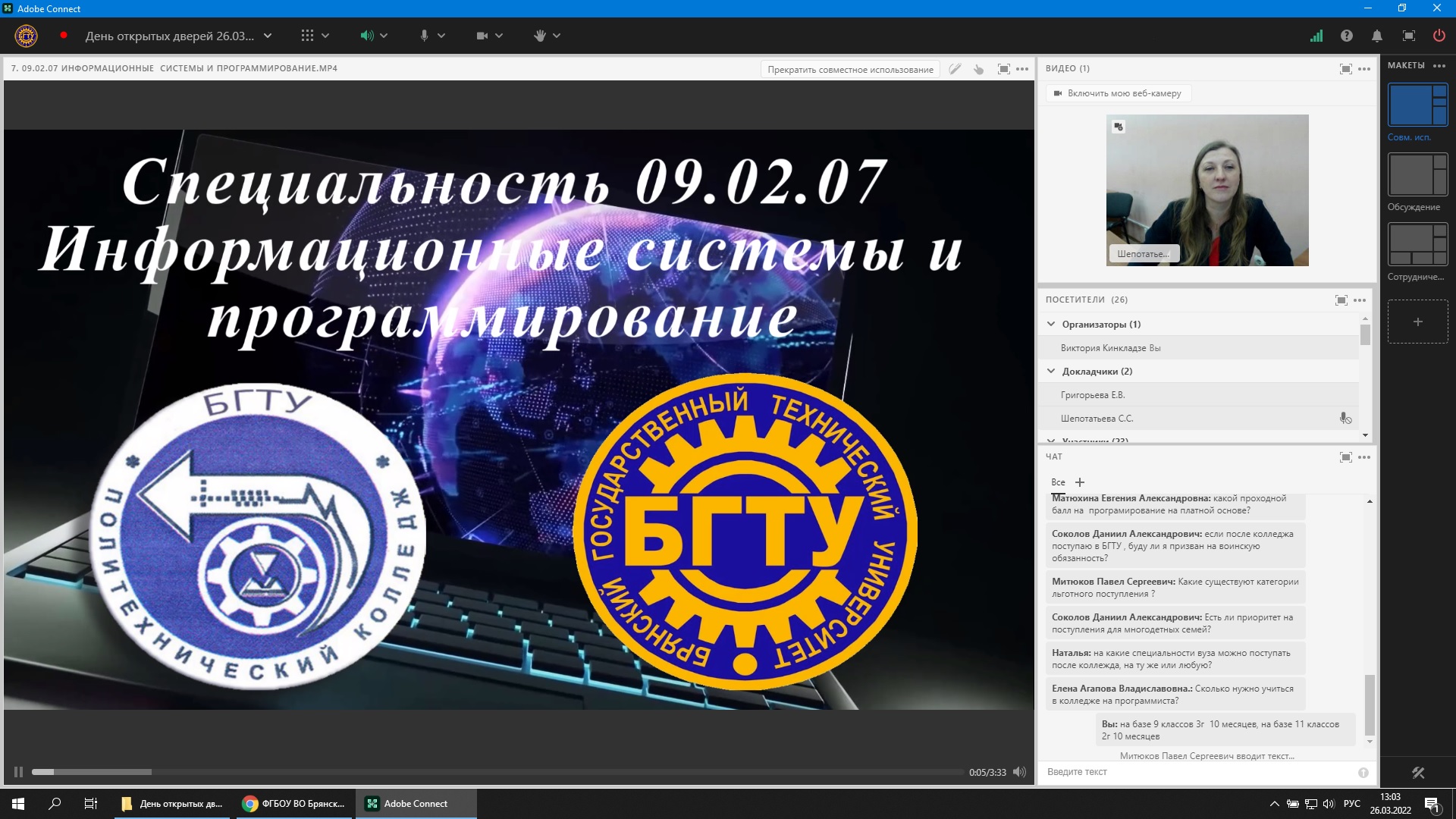The image size is (1456, 819).
Task: Click the tools icon at layouts panel bottom
Action: [1418, 773]
